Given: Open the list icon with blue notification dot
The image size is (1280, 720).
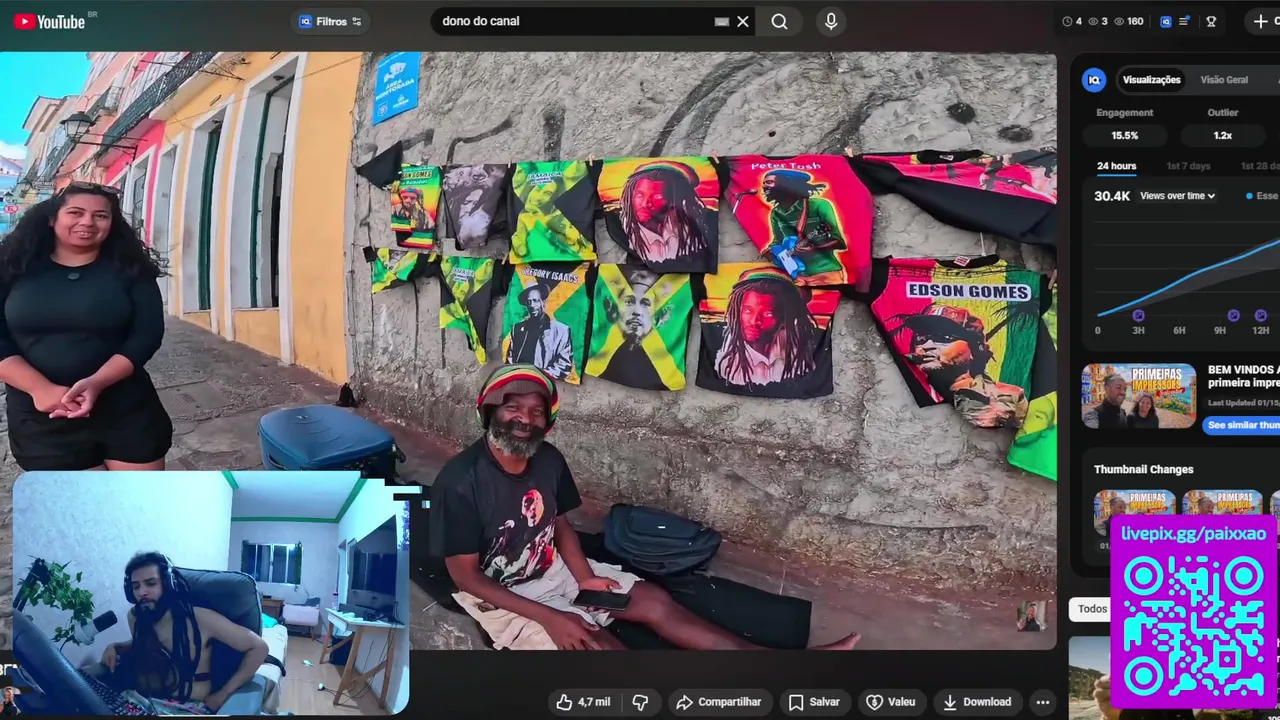Looking at the screenshot, I should pyautogui.click(x=1185, y=21).
